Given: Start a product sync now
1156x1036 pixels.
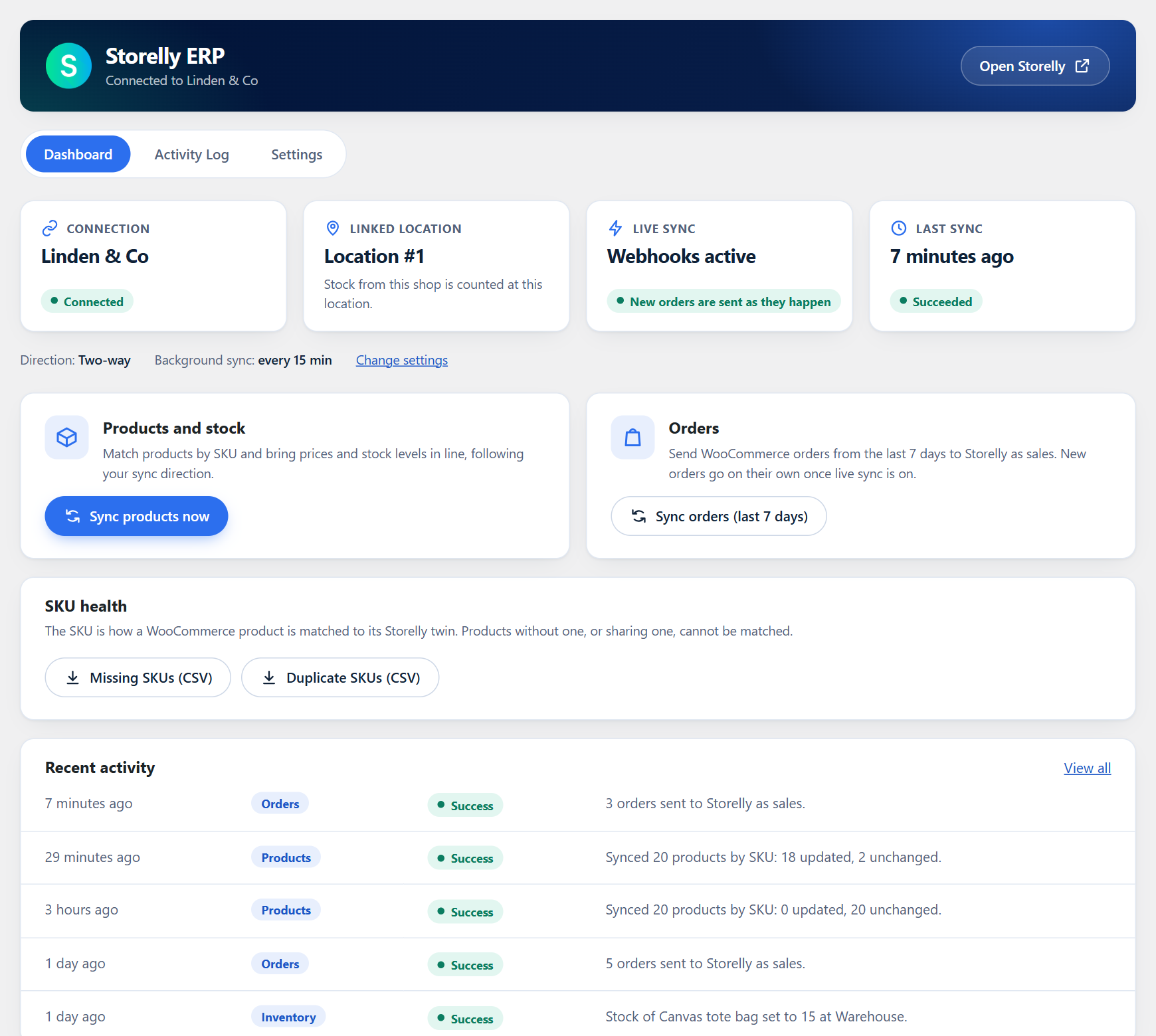Looking at the screenshot, I should click(136, 516).
